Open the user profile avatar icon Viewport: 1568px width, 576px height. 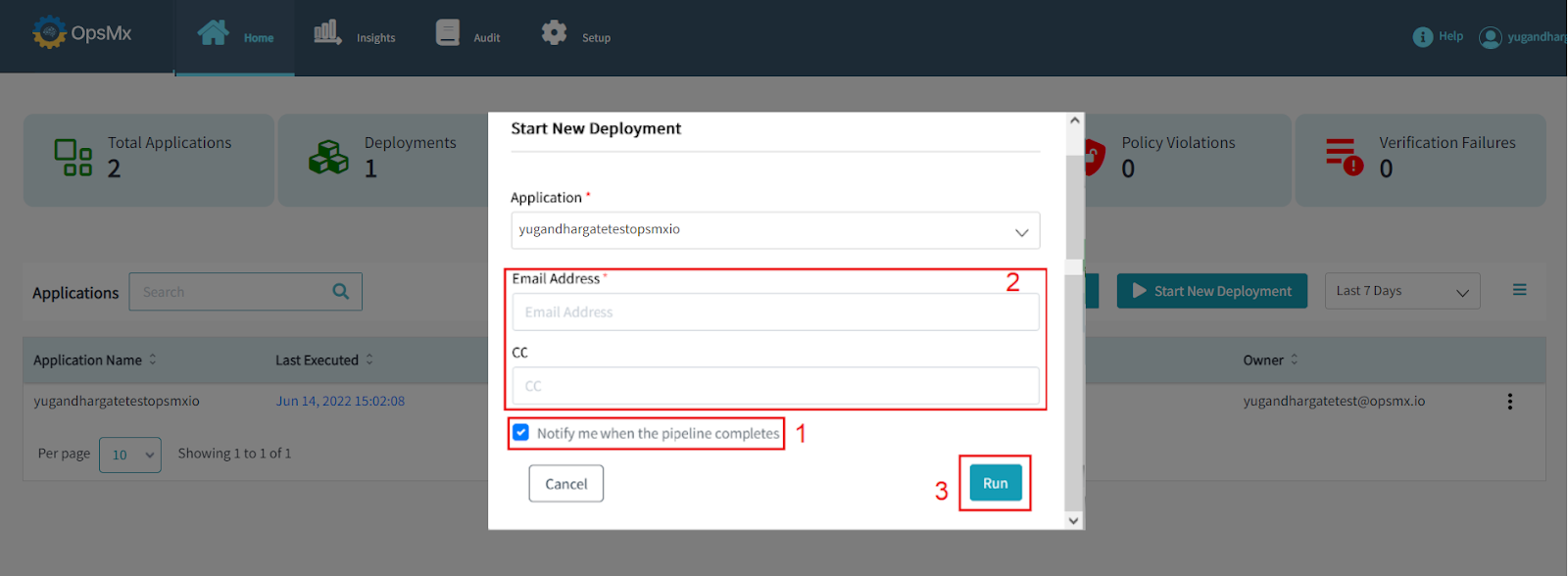point(1490,37)
